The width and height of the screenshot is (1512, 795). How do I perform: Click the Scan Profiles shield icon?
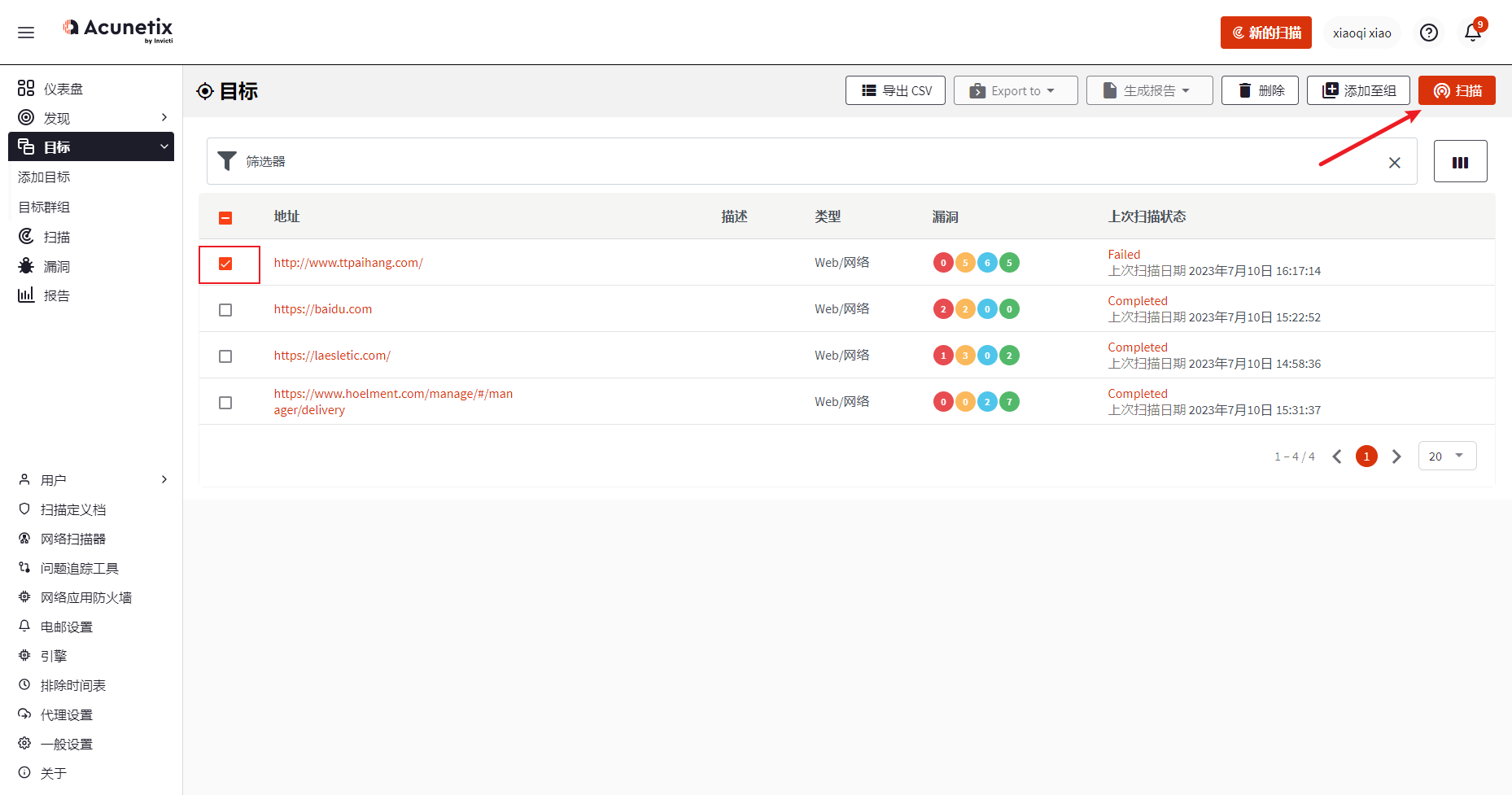click(x=24, y=509)
